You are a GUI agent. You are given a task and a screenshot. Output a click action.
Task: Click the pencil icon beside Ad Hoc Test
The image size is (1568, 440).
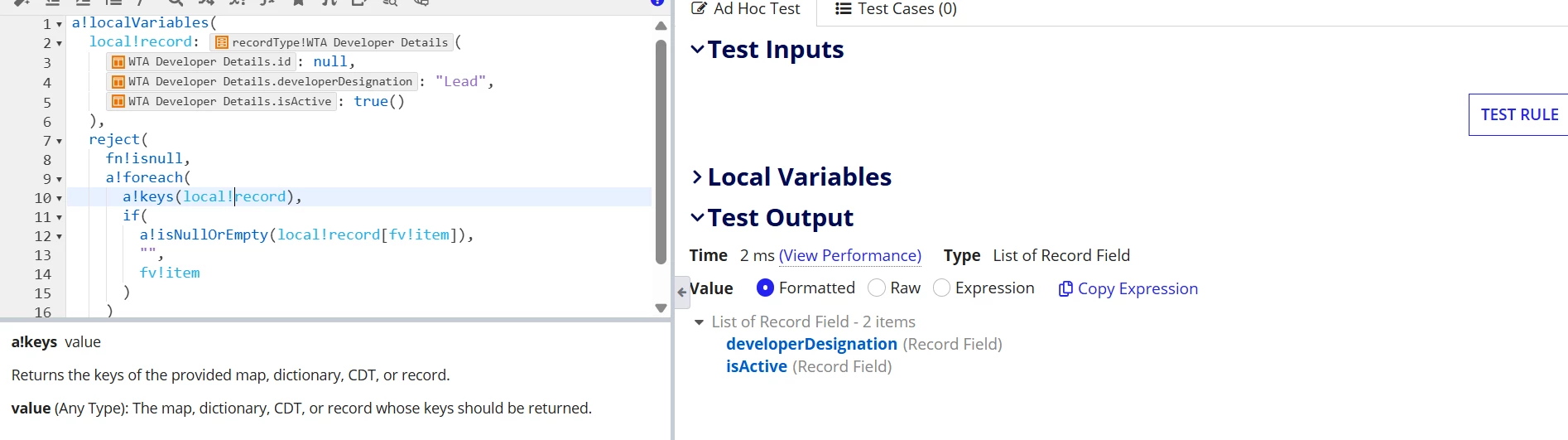(700, 9)
